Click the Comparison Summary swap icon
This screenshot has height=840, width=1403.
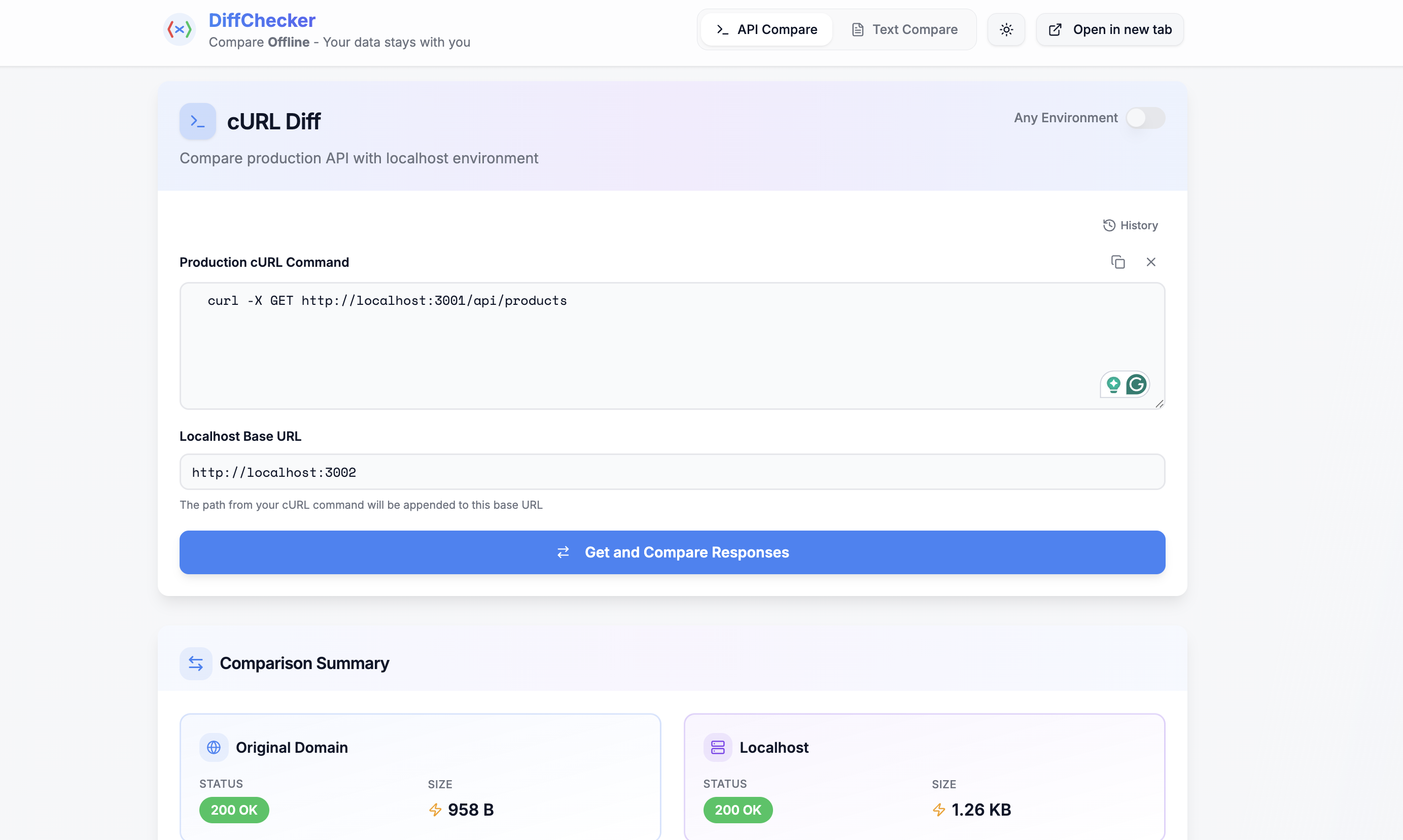pyautogui.click(x=195, y=663)
